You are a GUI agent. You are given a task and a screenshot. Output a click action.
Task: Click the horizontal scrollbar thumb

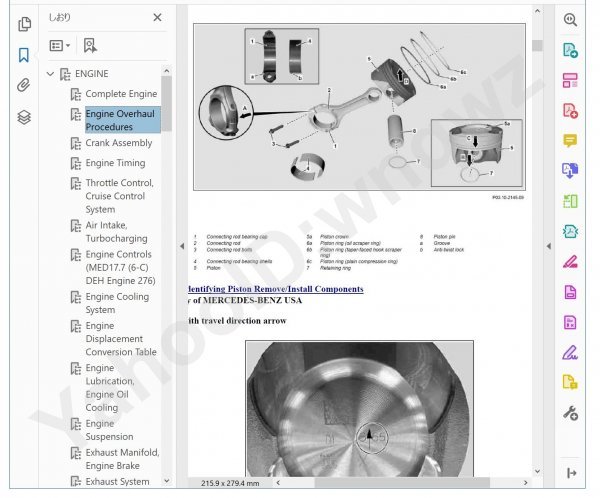(x=402, y=483)
